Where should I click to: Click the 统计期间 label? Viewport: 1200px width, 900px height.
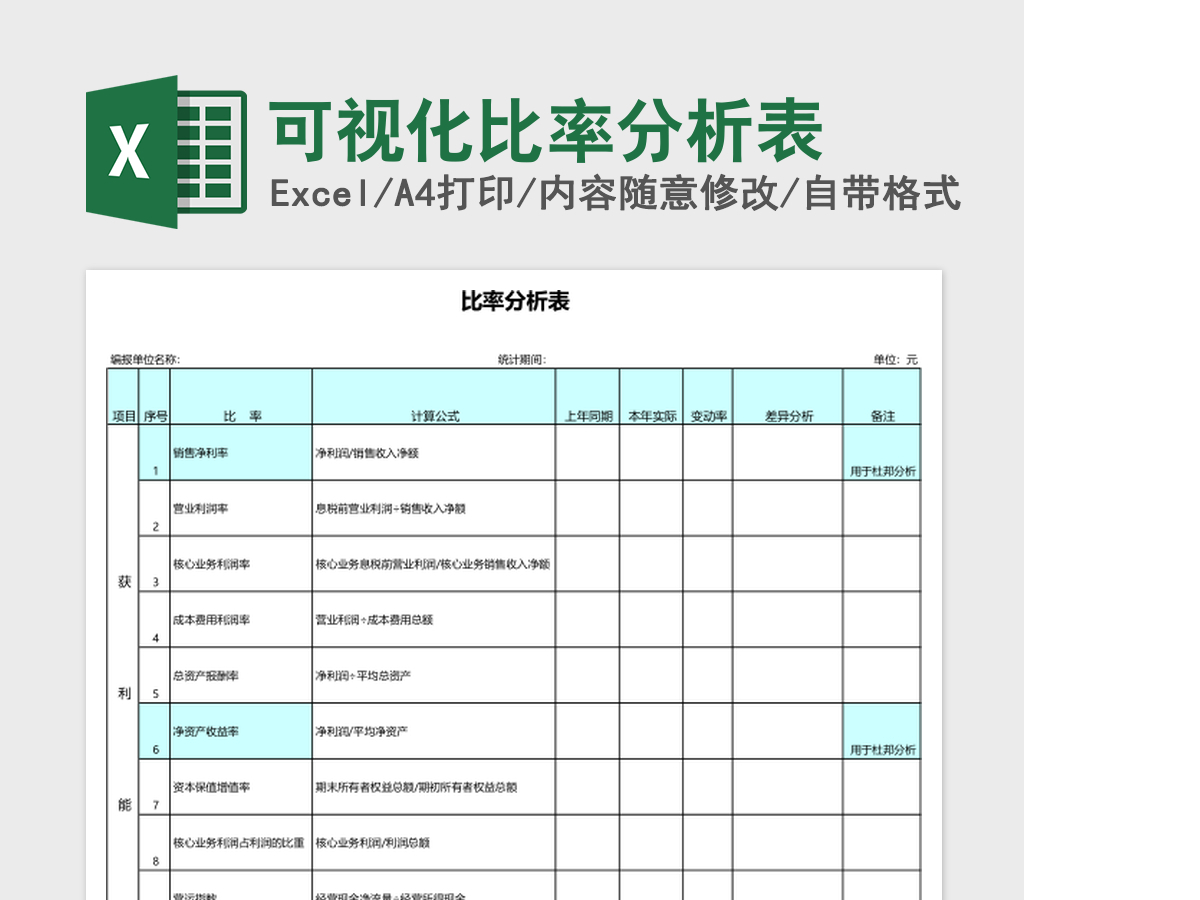[x=522, y=359]
